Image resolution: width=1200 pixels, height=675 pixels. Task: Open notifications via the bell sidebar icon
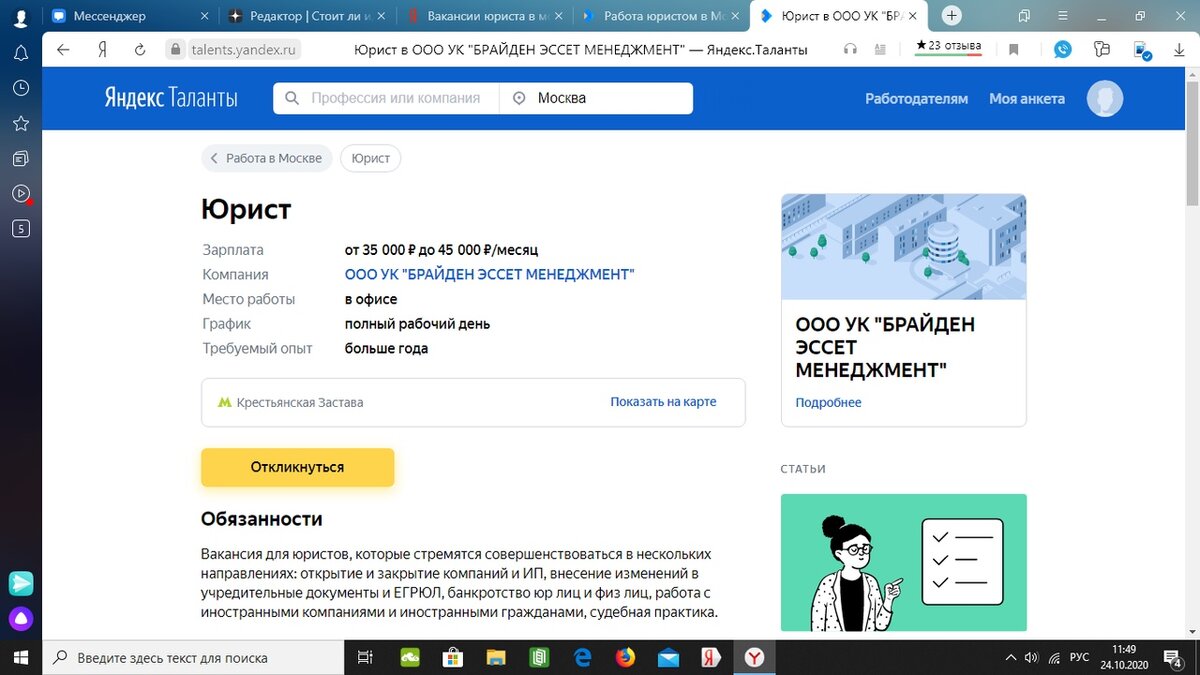(x=21, y=52)
